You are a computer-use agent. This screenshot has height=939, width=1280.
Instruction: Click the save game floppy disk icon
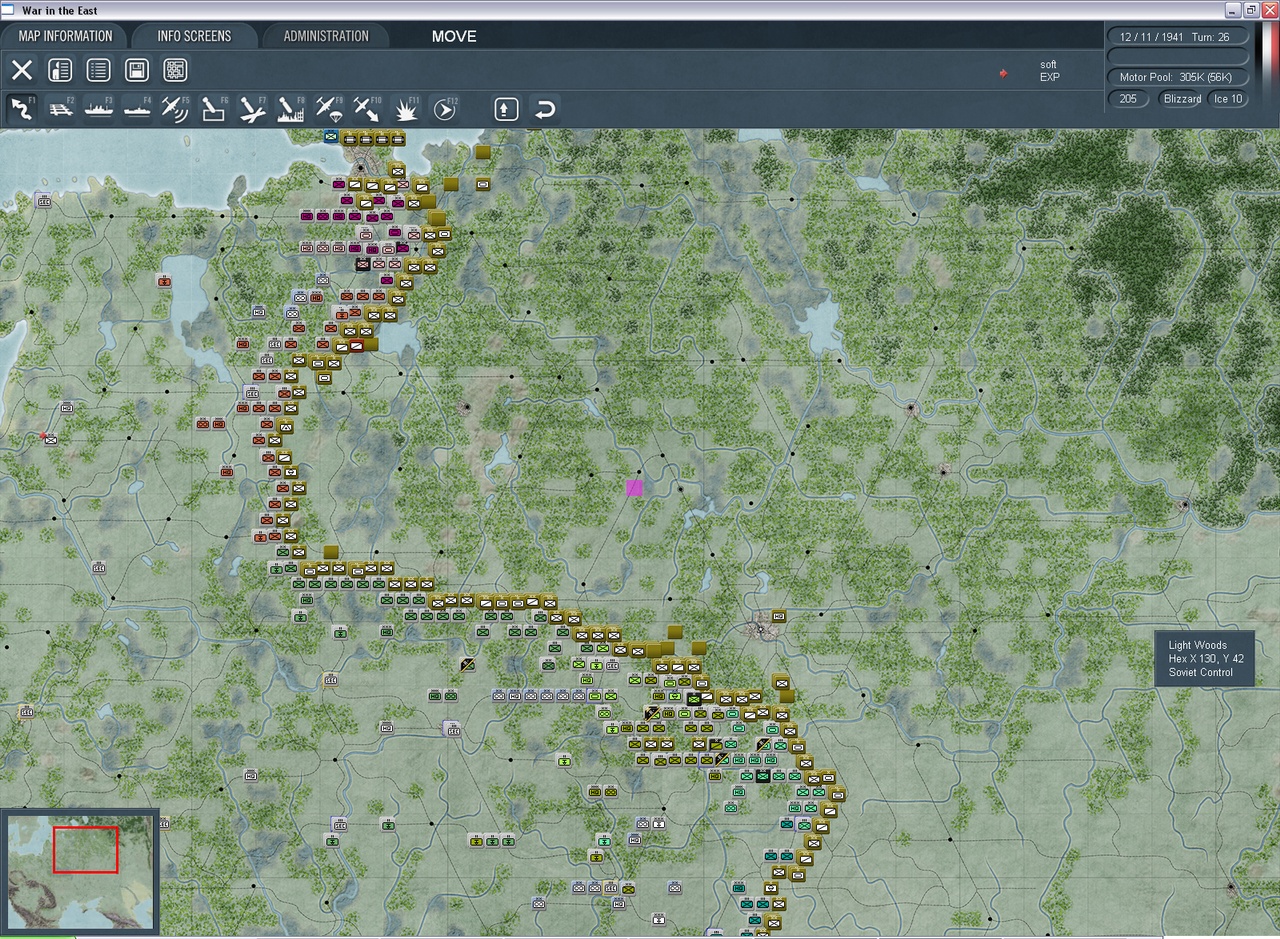click(136, 70)
